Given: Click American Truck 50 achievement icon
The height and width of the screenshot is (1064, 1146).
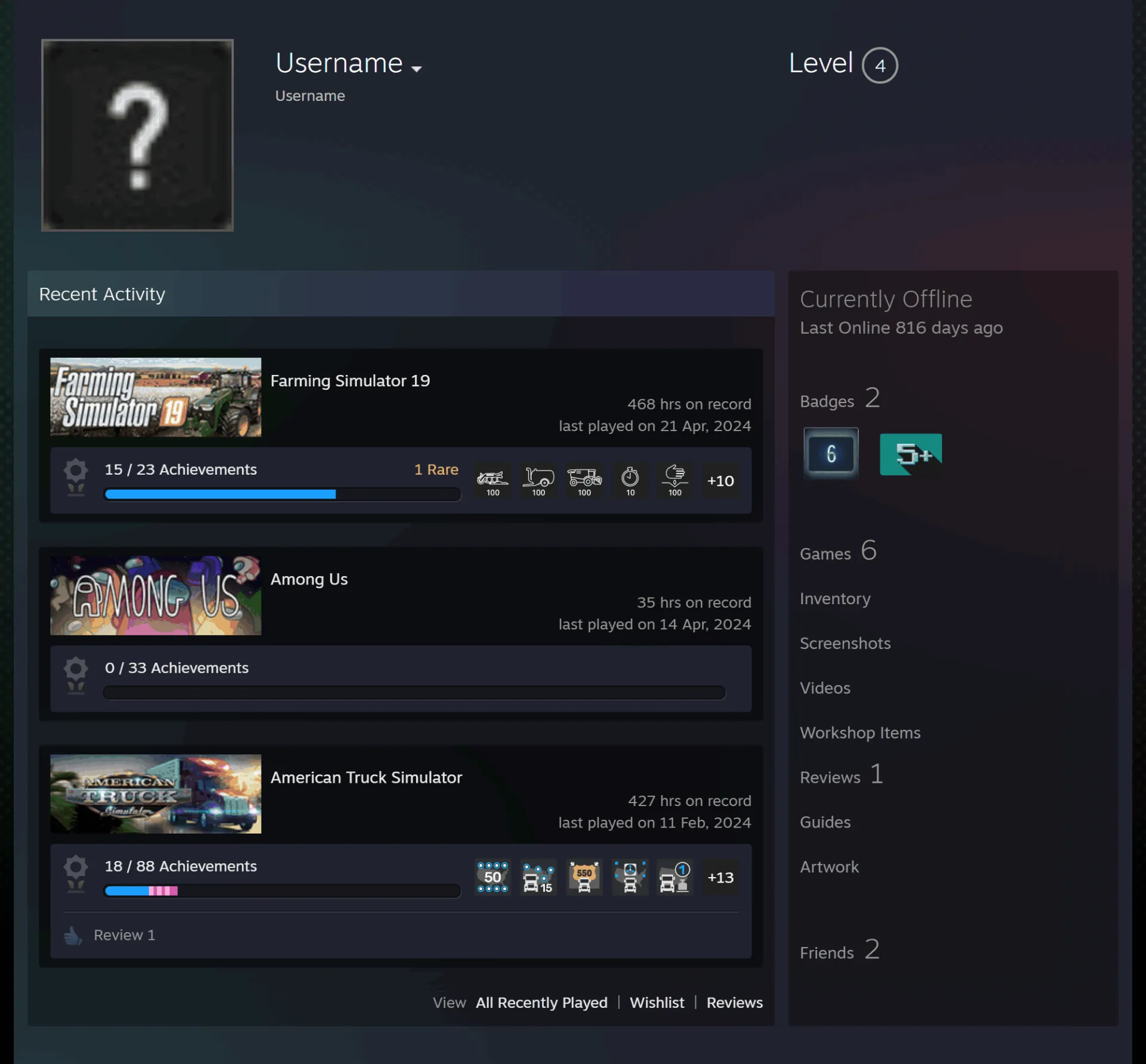Looking at the screenshot, I should [492, 877].
